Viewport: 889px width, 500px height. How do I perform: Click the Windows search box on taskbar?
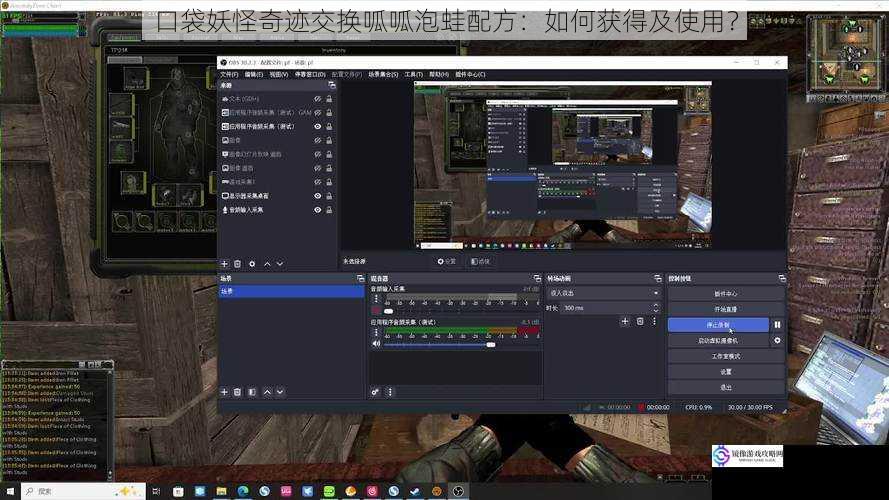83,491
